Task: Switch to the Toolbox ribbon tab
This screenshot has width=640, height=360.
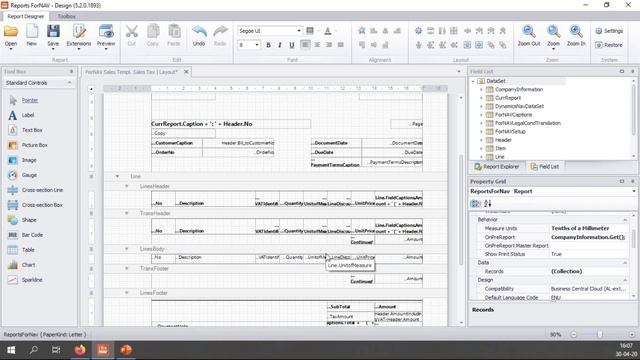Action: pyautogui.click(x=67, y=16)
